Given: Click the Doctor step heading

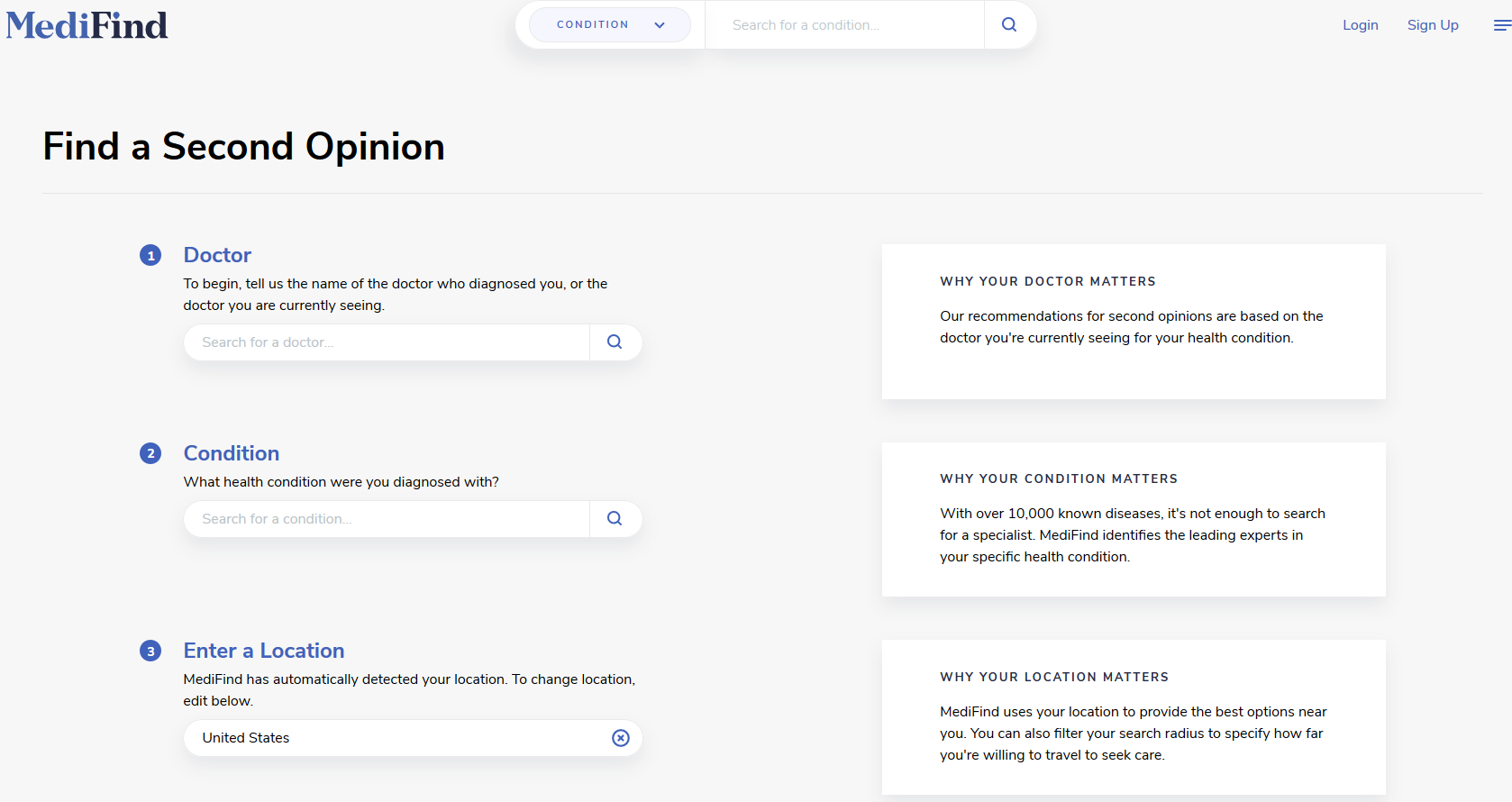Looking at the screenshot, I should pos(217,255).
